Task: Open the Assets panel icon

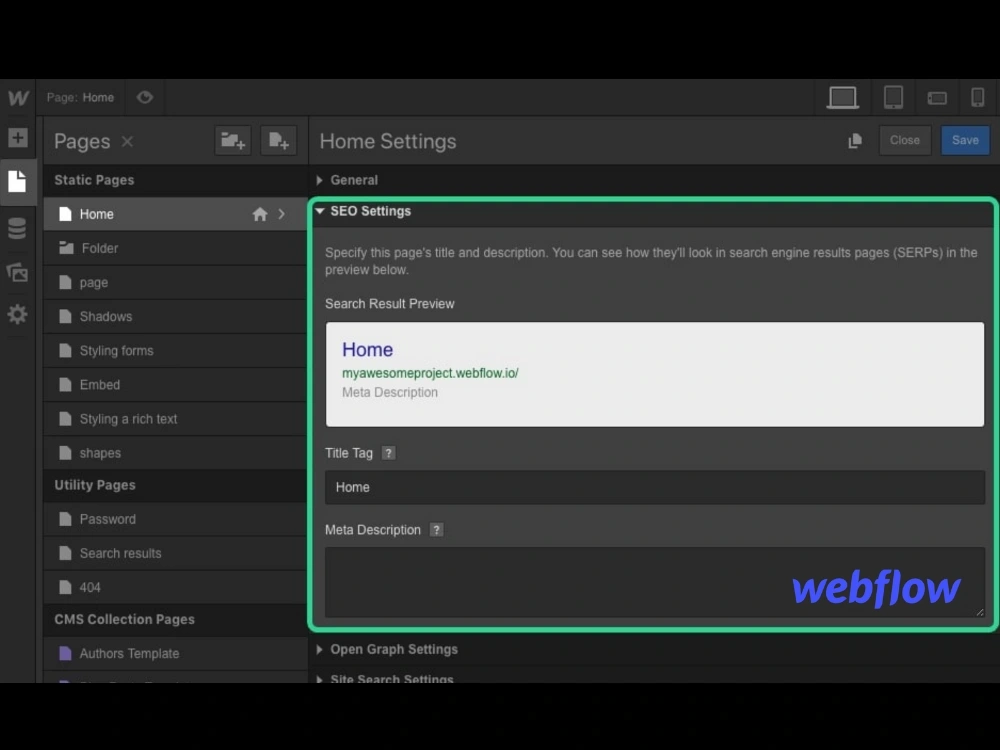Action: point(17,272)
